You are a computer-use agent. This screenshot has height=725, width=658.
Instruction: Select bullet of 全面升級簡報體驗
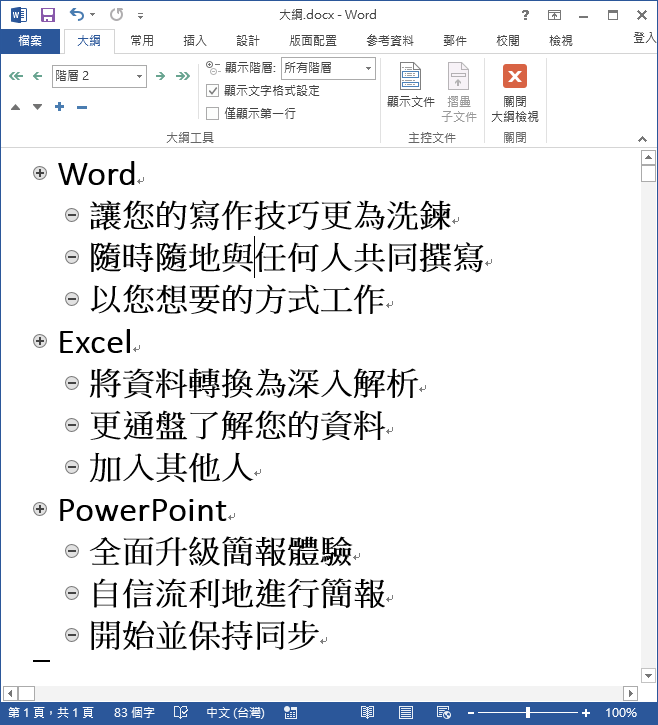pyautogui.click(x=72, y=551)
